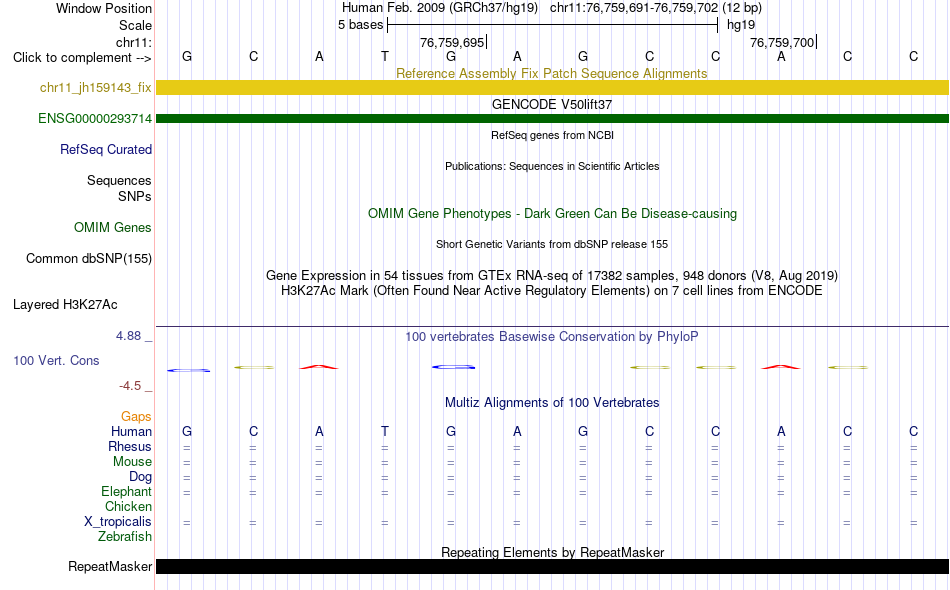Click the chr11_jh159143_fix track label

coord(95,88)
